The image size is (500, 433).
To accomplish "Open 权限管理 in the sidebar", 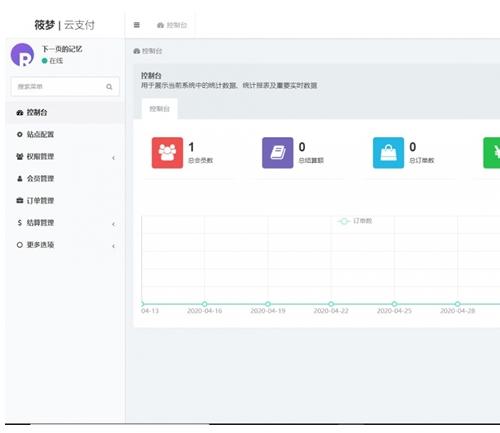I will tap(65, 157).
